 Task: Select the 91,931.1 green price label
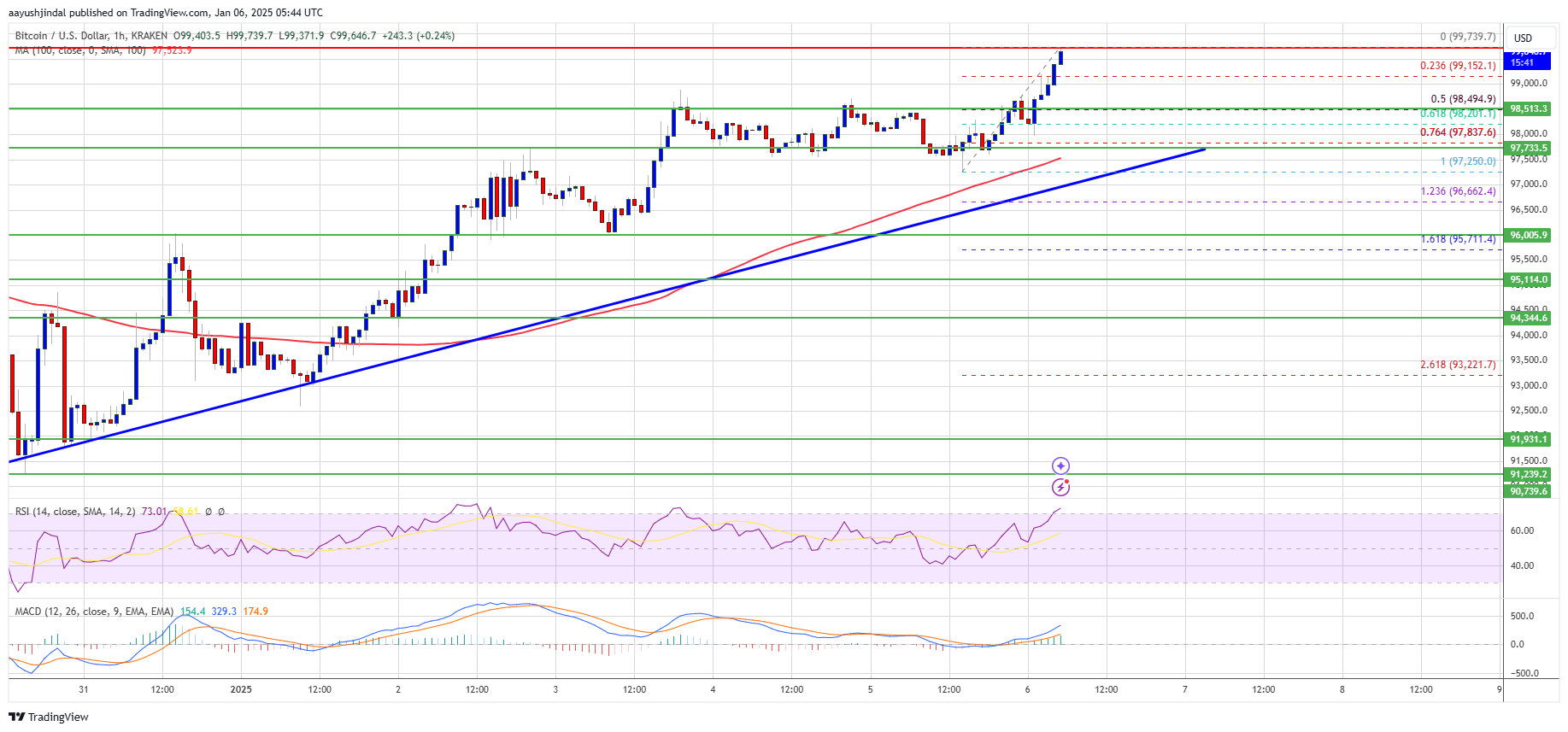(1527, 439)
